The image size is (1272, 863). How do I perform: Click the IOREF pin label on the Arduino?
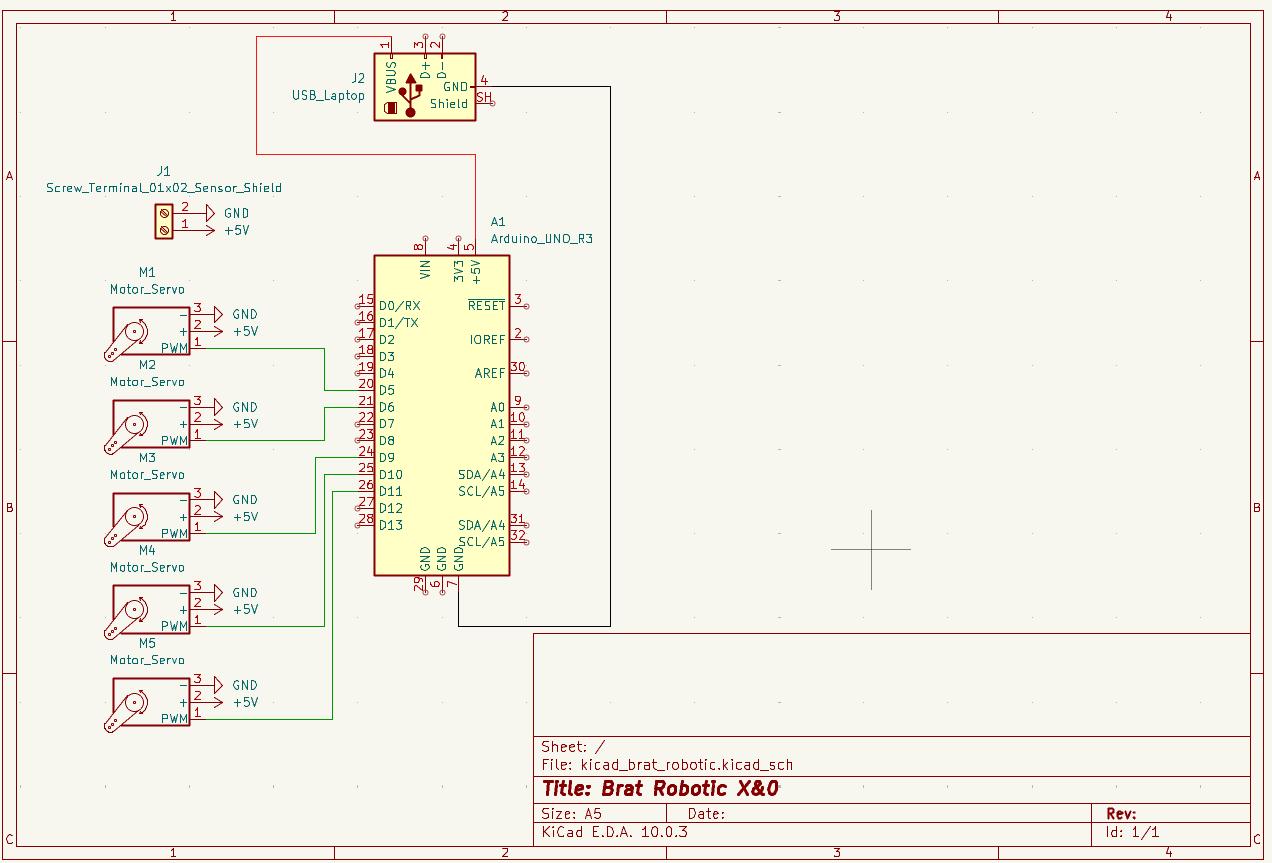point(488,339)
